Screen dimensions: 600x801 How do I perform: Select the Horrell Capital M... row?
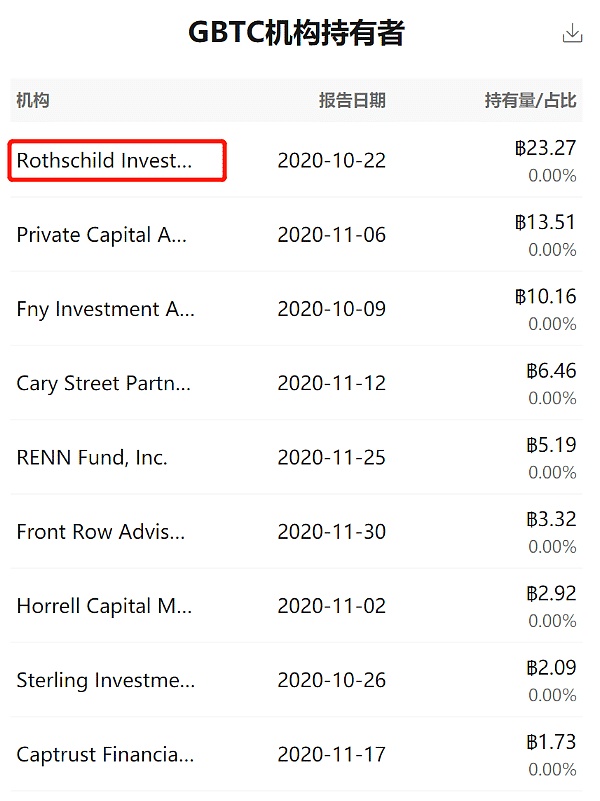pos(296,606)
